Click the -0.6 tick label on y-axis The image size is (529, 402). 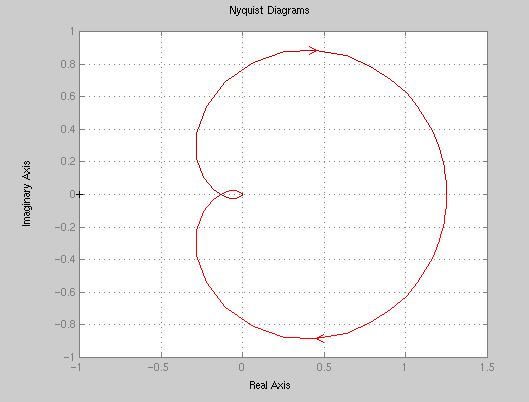(65, 292)
